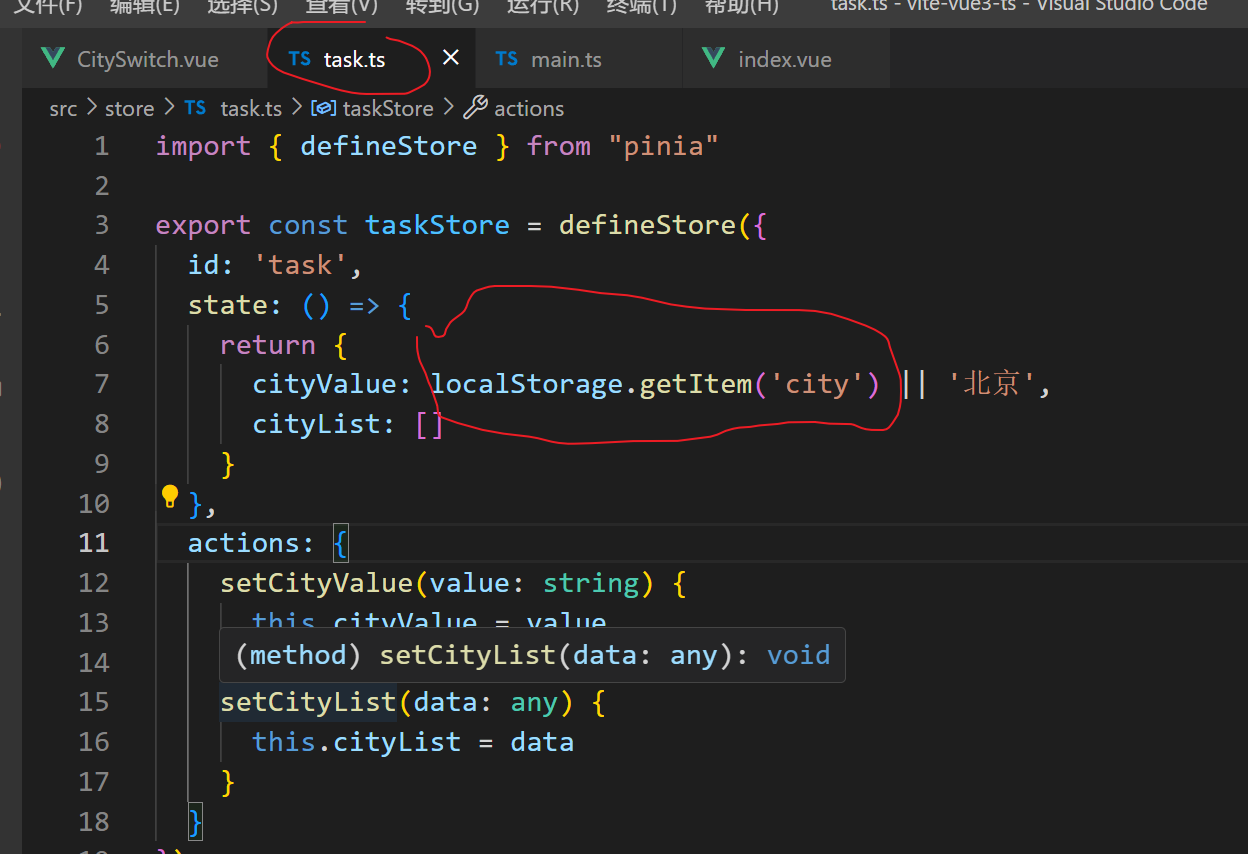
Task: Click the cityValue property on line 7
Action: point(325,384)
